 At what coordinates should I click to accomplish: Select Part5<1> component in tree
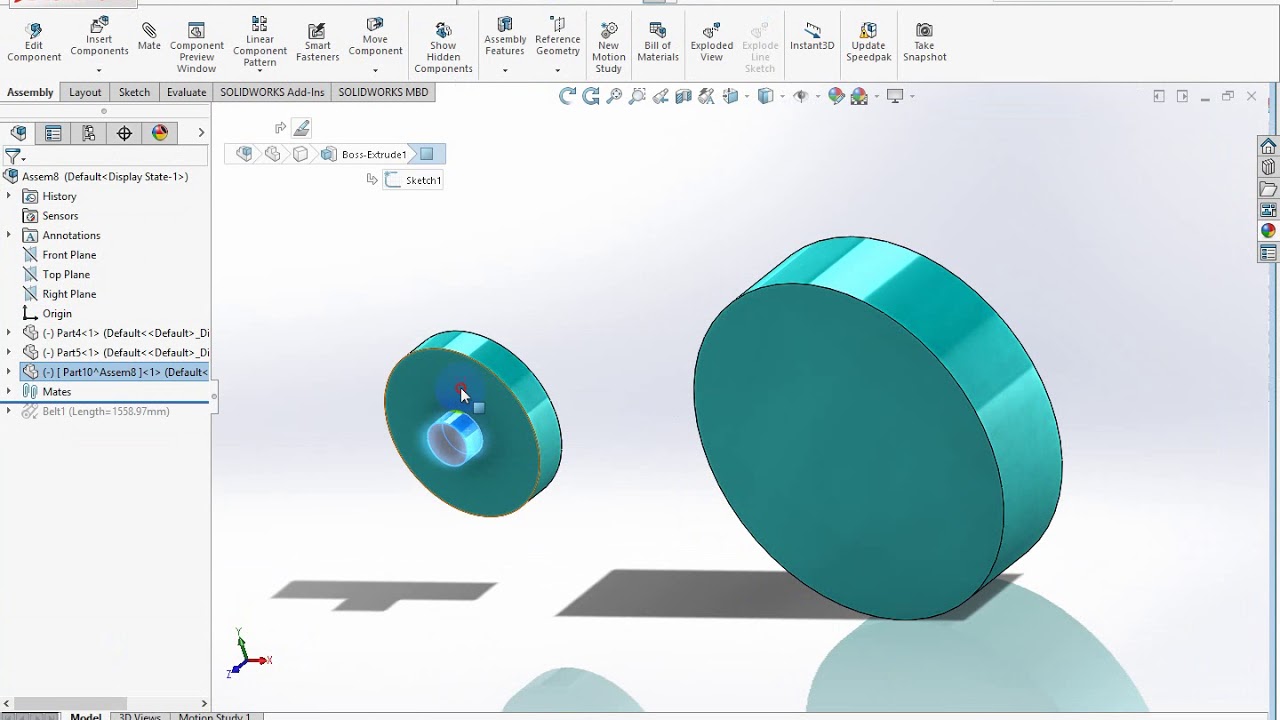click(x=116, y=352)
